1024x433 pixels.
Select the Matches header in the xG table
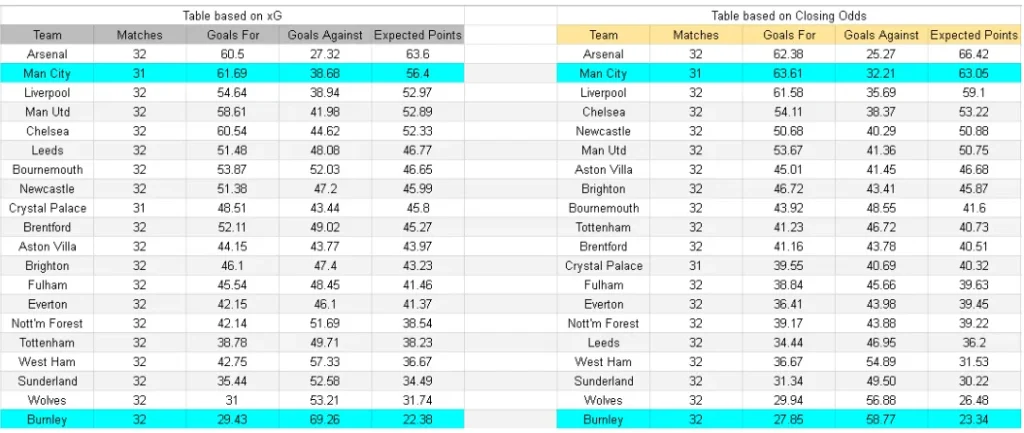(x=139, y=35)
